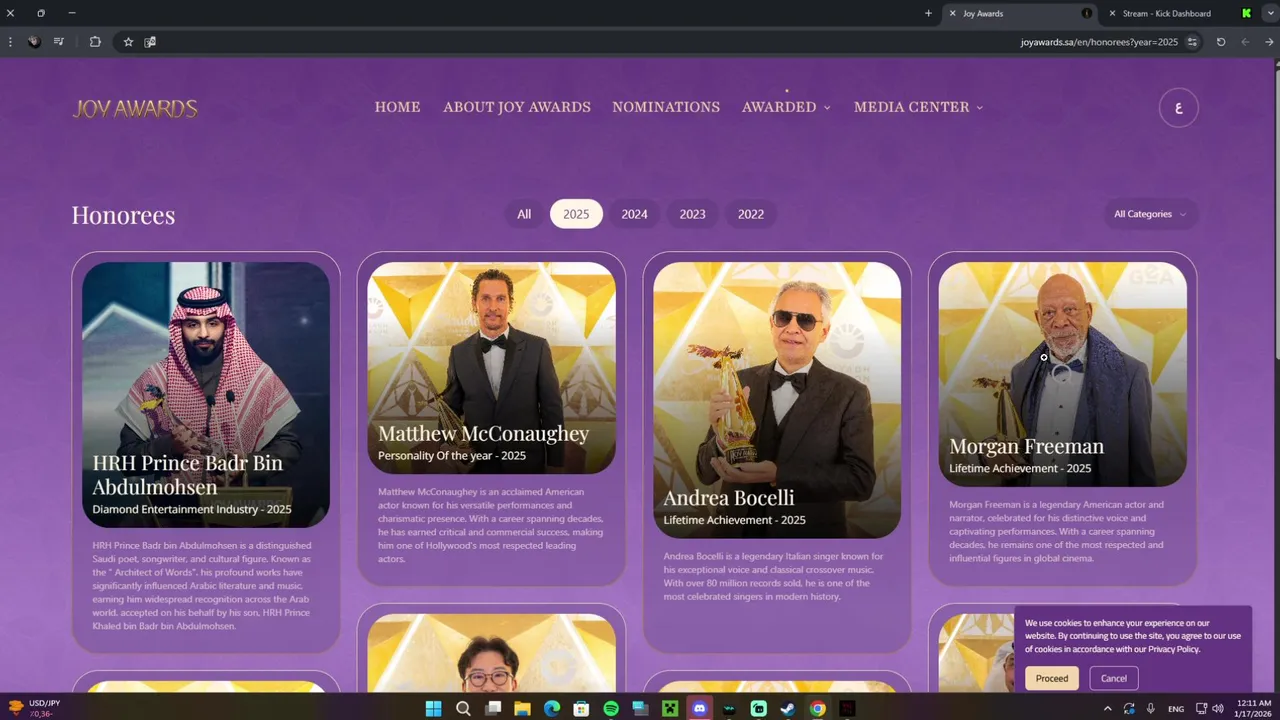This screenshot has width=1280, height=720.
Task: Click the Joy Awards logo
Action: pos(135,108)
